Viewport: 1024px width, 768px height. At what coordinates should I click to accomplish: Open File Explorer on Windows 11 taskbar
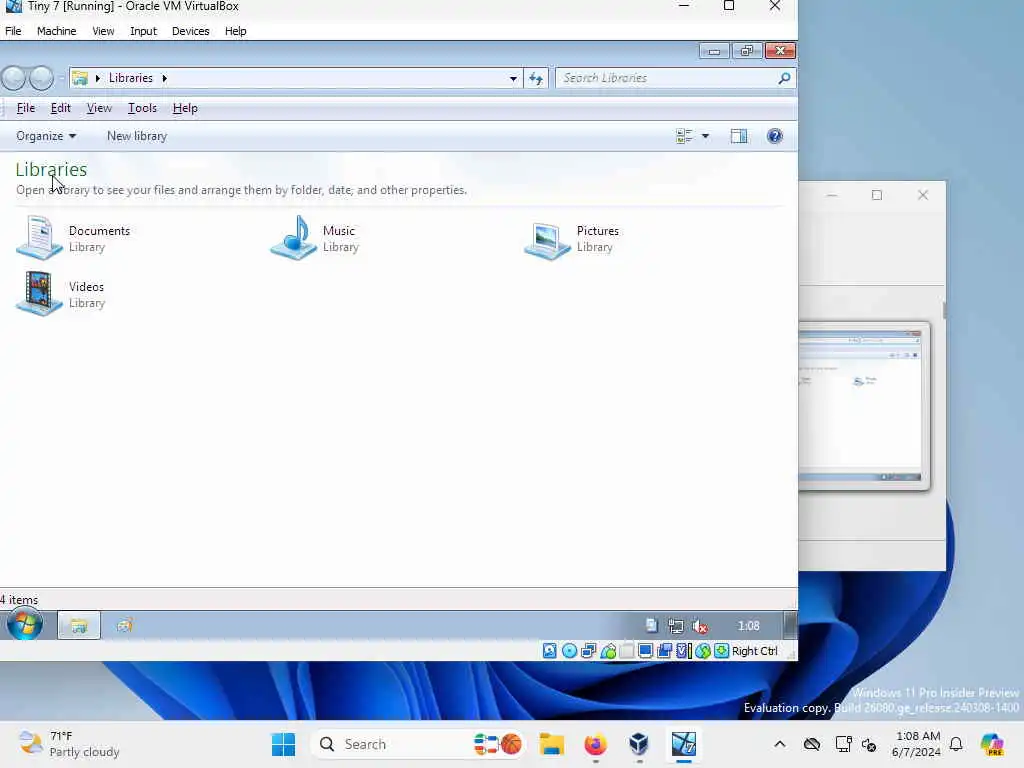click(x=552, y=744)
